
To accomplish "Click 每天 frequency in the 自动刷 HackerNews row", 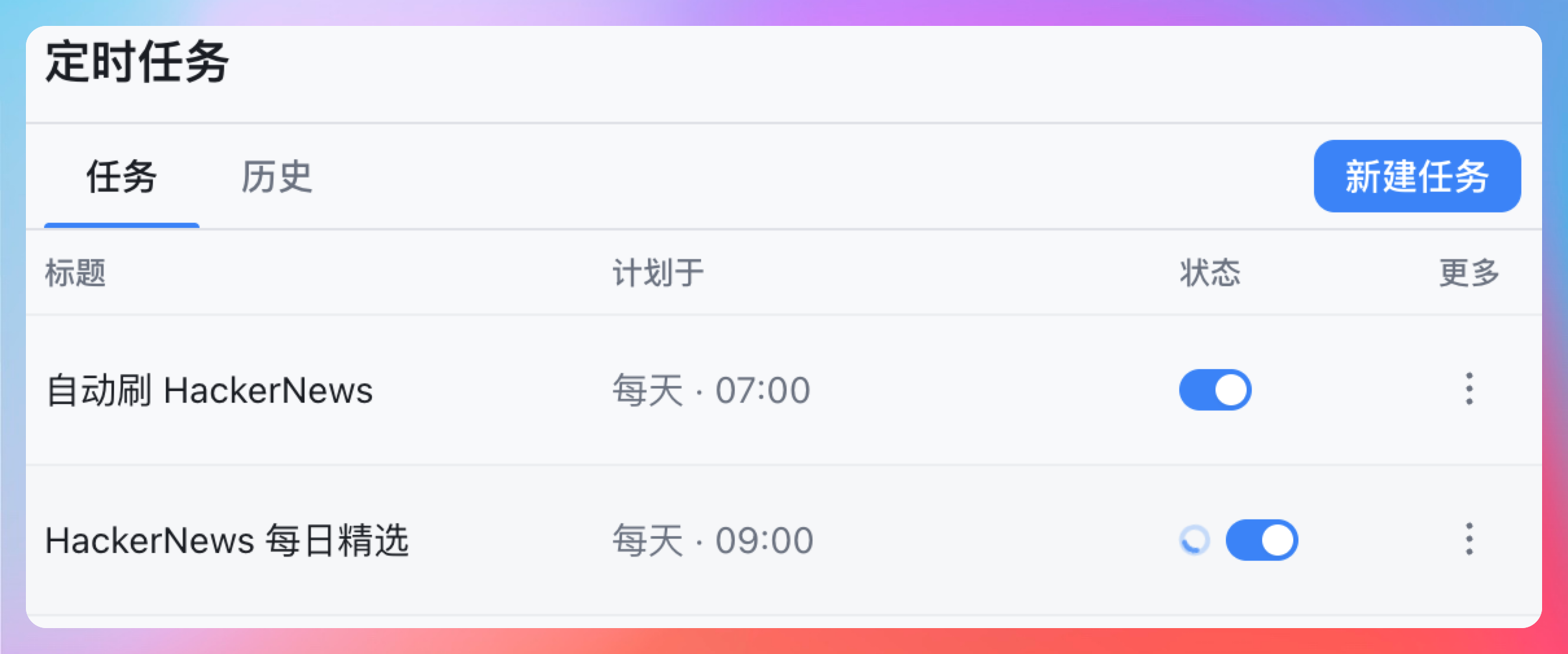I will pos(648,390).
